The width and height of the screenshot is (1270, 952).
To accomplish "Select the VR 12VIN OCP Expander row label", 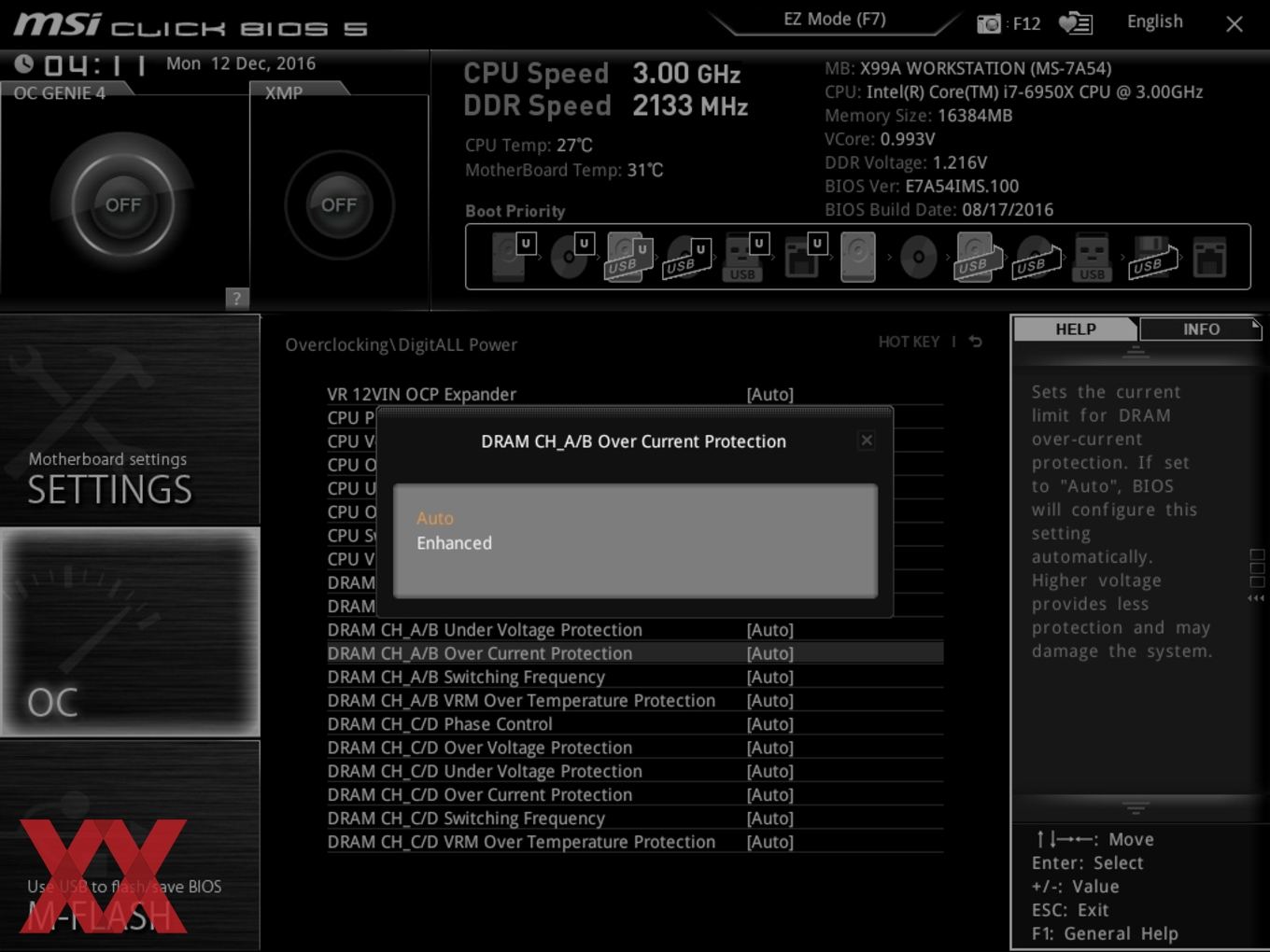I will [421, 395].
